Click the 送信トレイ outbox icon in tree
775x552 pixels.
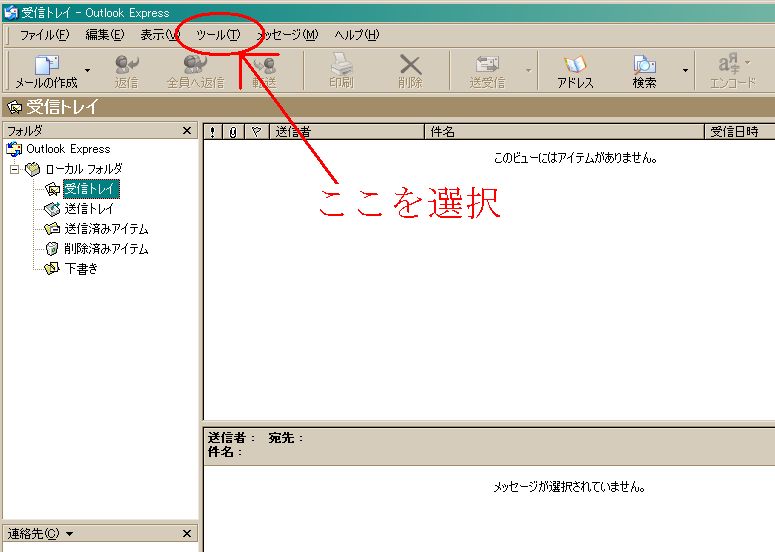pyautogui.click(x=52, y=209)
